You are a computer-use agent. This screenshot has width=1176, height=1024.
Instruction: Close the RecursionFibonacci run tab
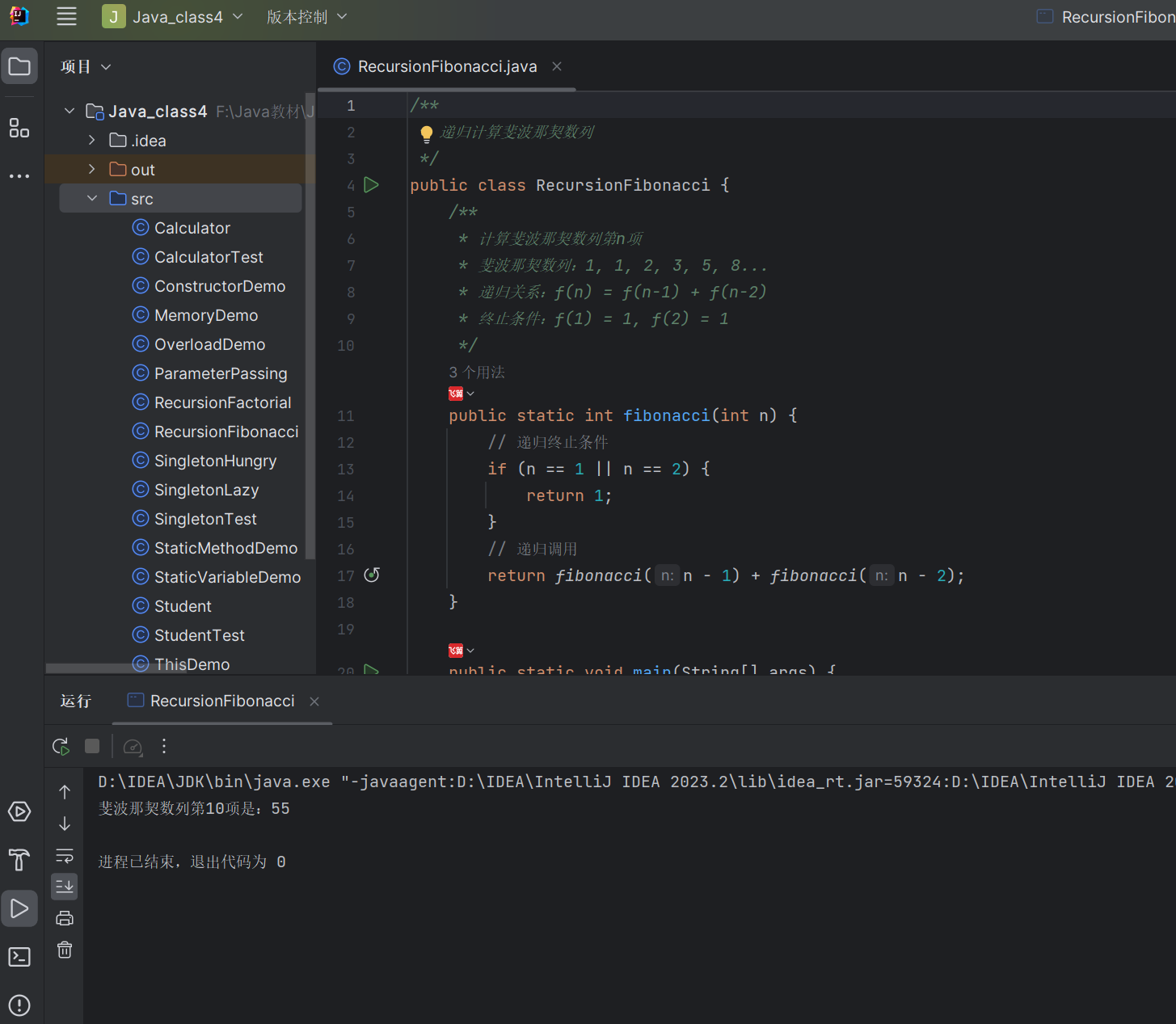pyautogui.click(x=314, y=702)
